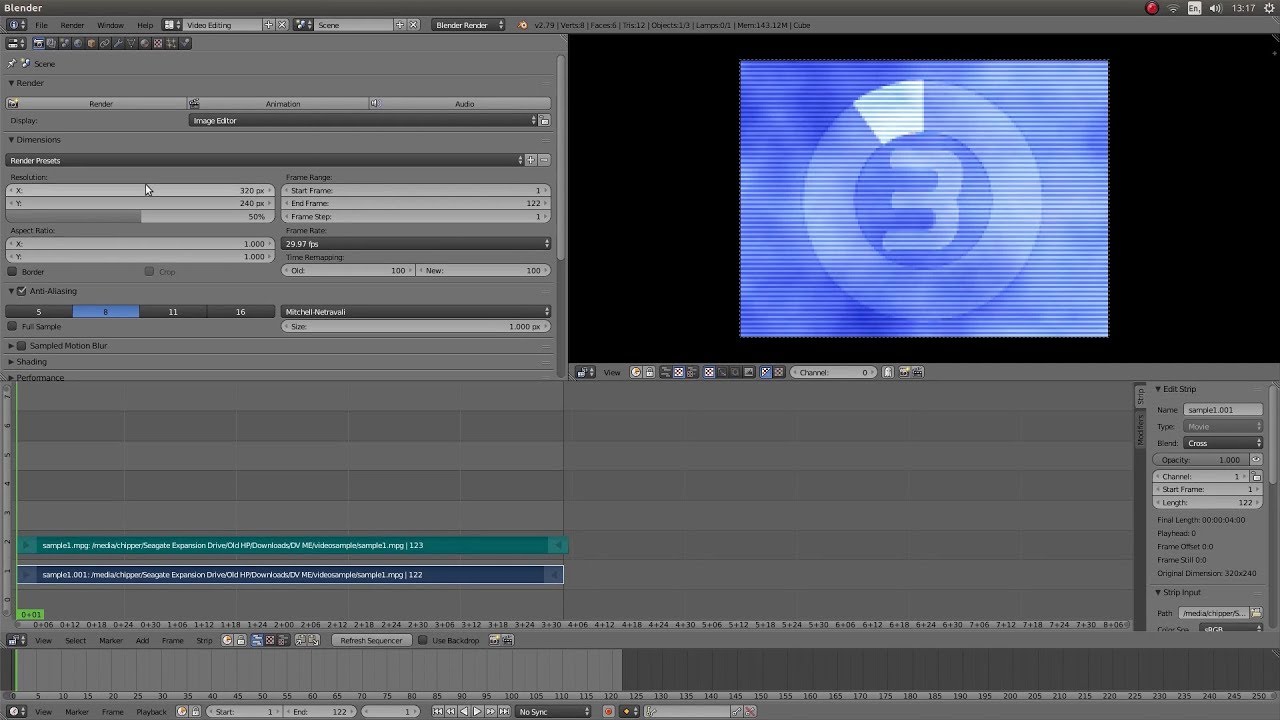This screenshot has width=1280, height=720.
Task: Jump to the first frame of playback
Action: click(437, 711)
